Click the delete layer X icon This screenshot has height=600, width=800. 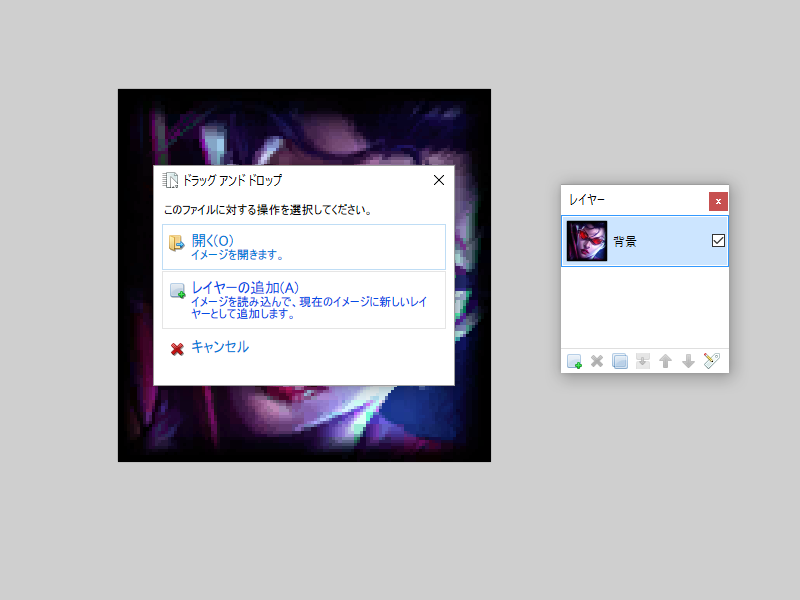pyautogui.click(x=597, y=361)
